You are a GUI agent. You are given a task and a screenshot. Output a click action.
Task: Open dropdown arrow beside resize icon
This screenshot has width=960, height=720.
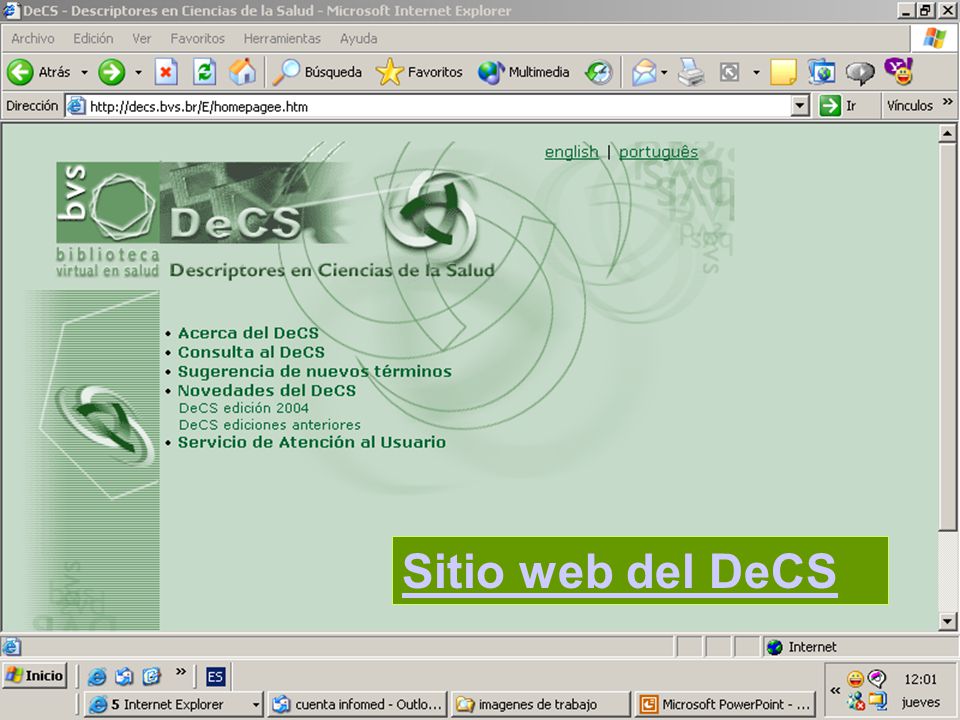[x=756, y=72]
